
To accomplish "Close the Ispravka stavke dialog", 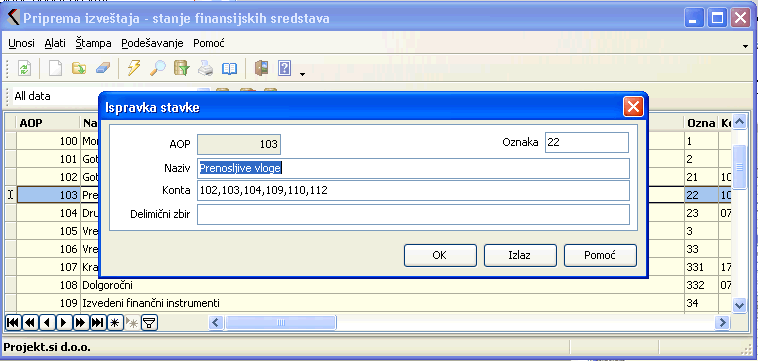I will pos(633,107).
